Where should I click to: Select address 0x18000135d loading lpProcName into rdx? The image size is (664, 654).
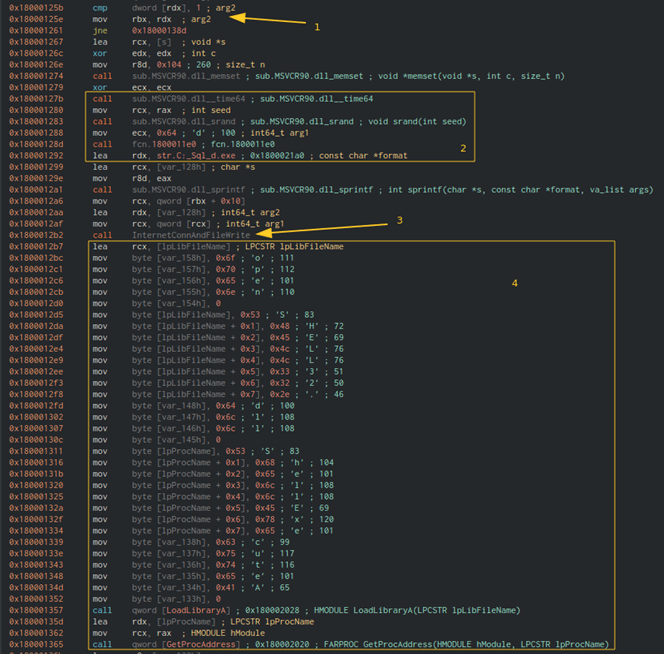click(x=36, y=622)
